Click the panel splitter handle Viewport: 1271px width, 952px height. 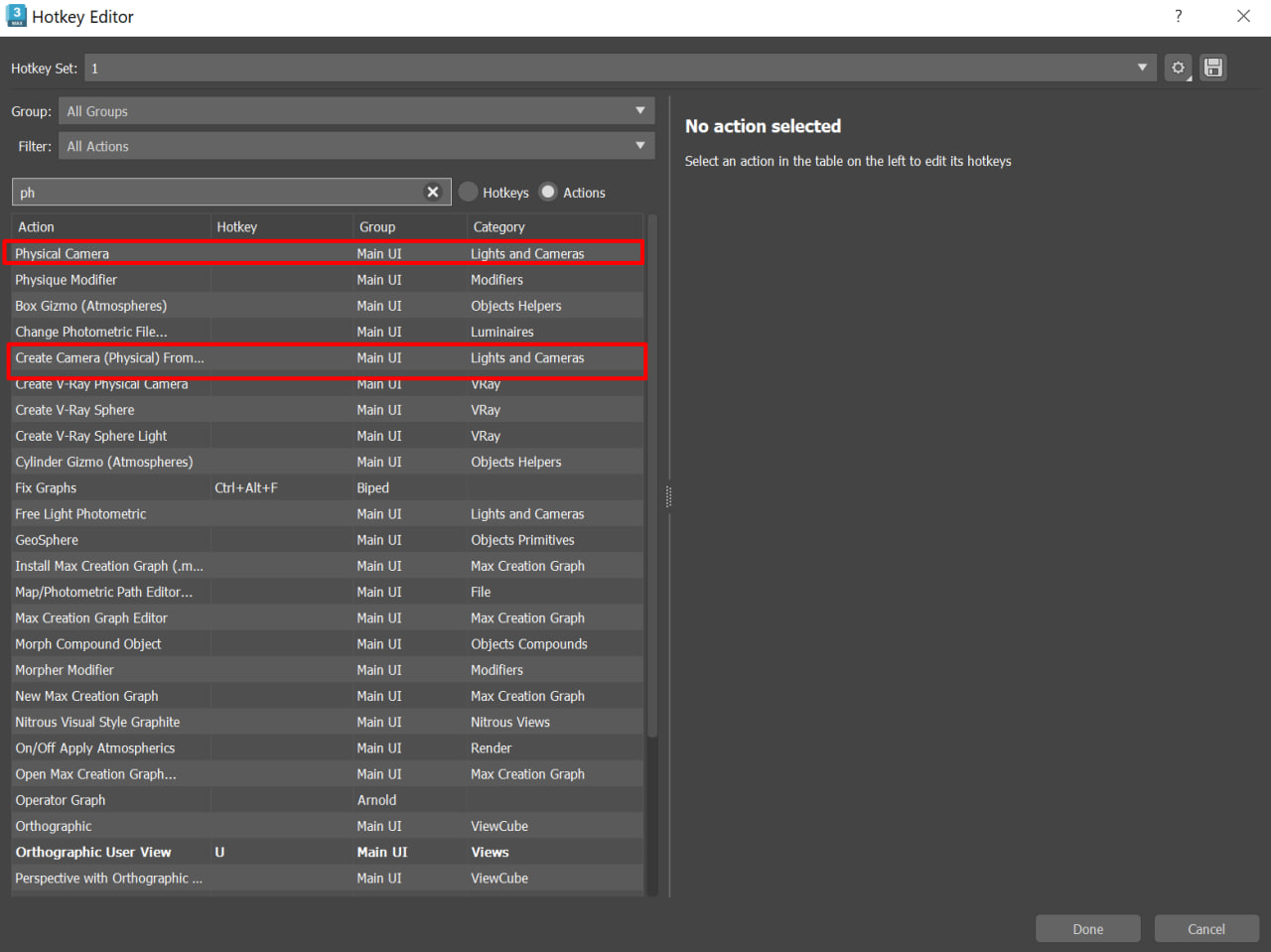click(668, 496)
